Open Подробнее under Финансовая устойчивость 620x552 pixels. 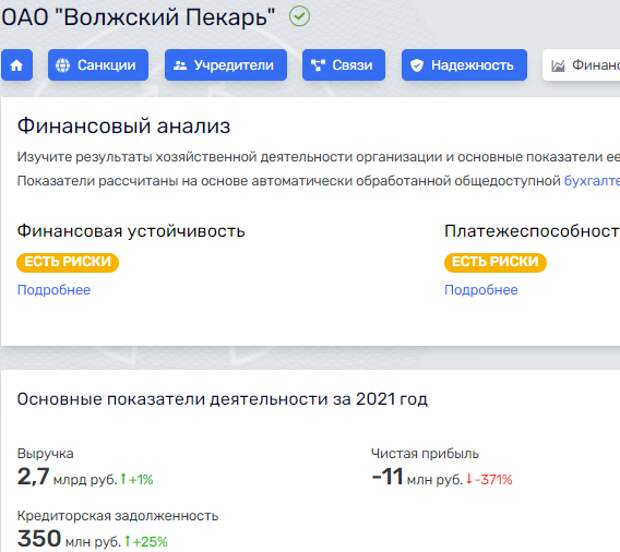(x=54, y=290)
